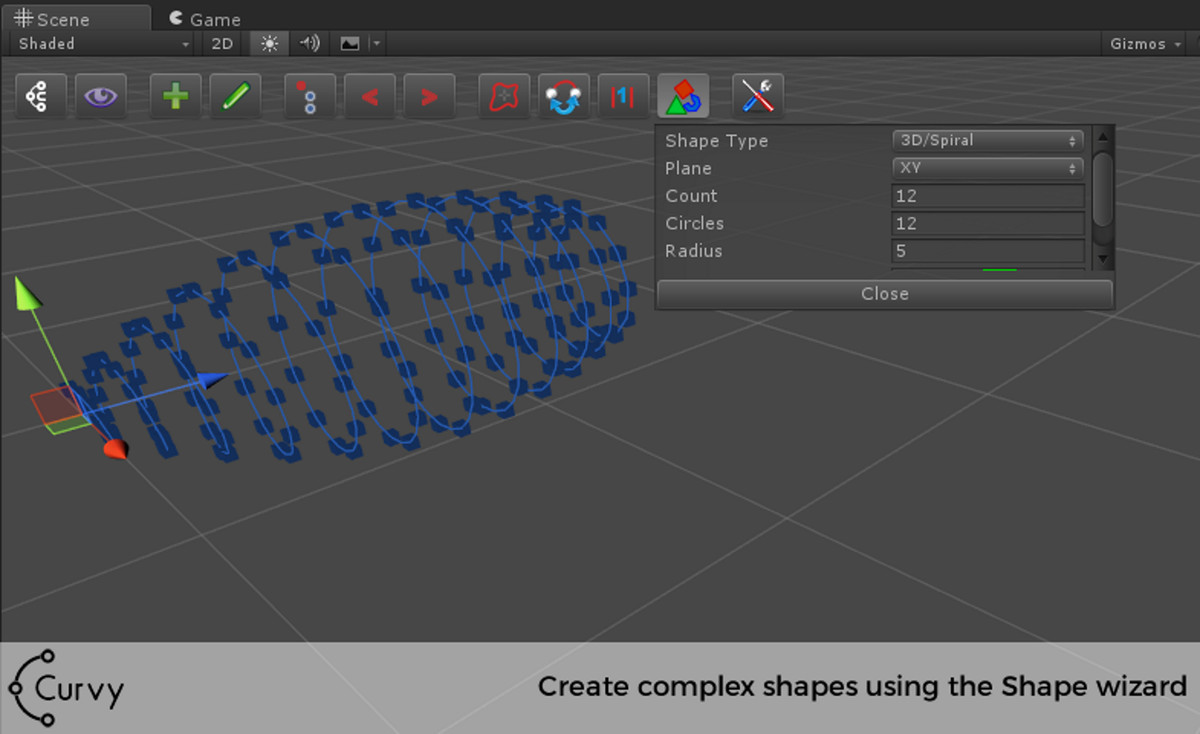Viewport: 1200px width, 734px height.
Task: Click the green plus add button
Action: point(175,97)
